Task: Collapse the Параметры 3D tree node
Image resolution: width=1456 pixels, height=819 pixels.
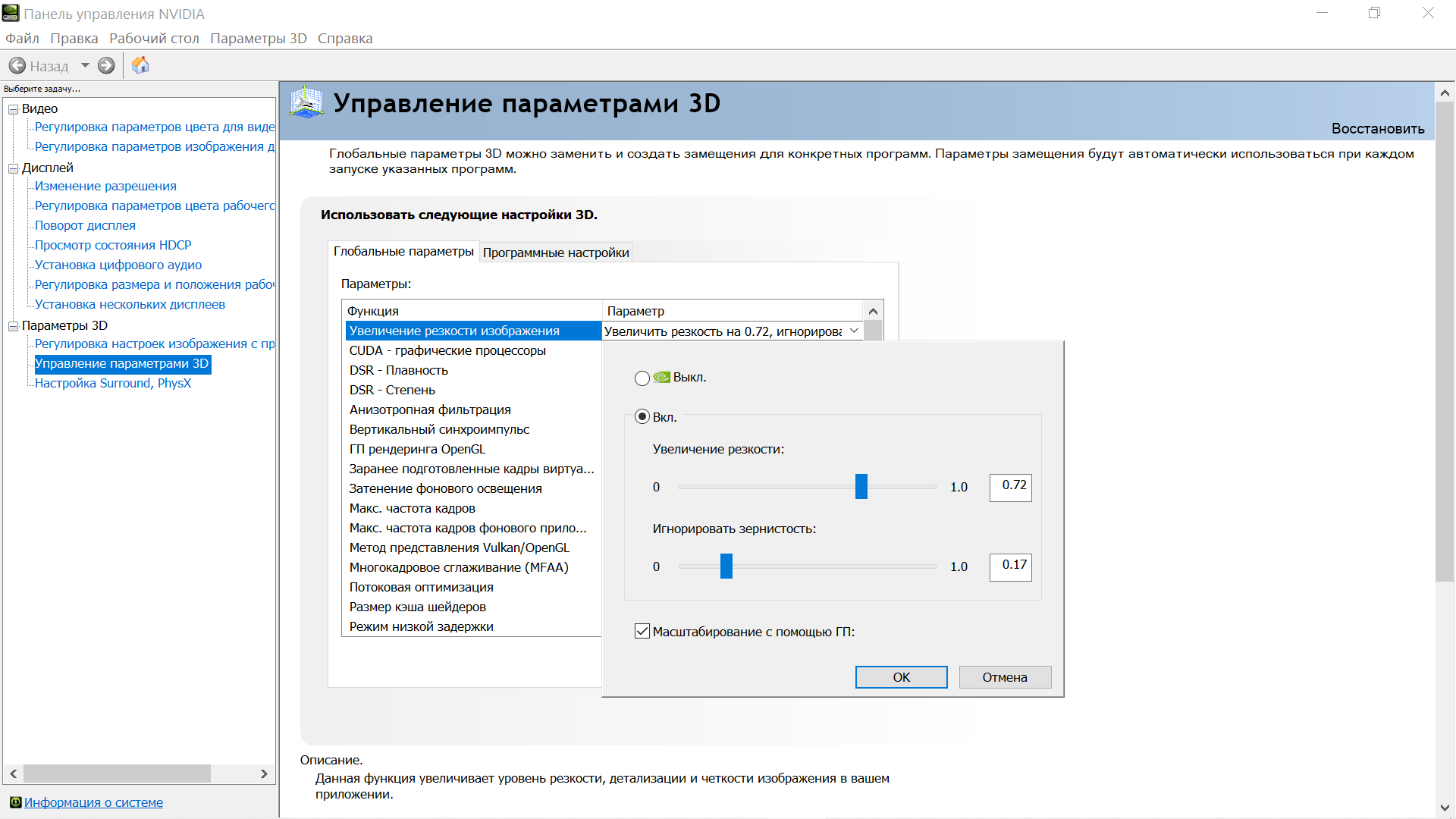Action: click(13, 326)
